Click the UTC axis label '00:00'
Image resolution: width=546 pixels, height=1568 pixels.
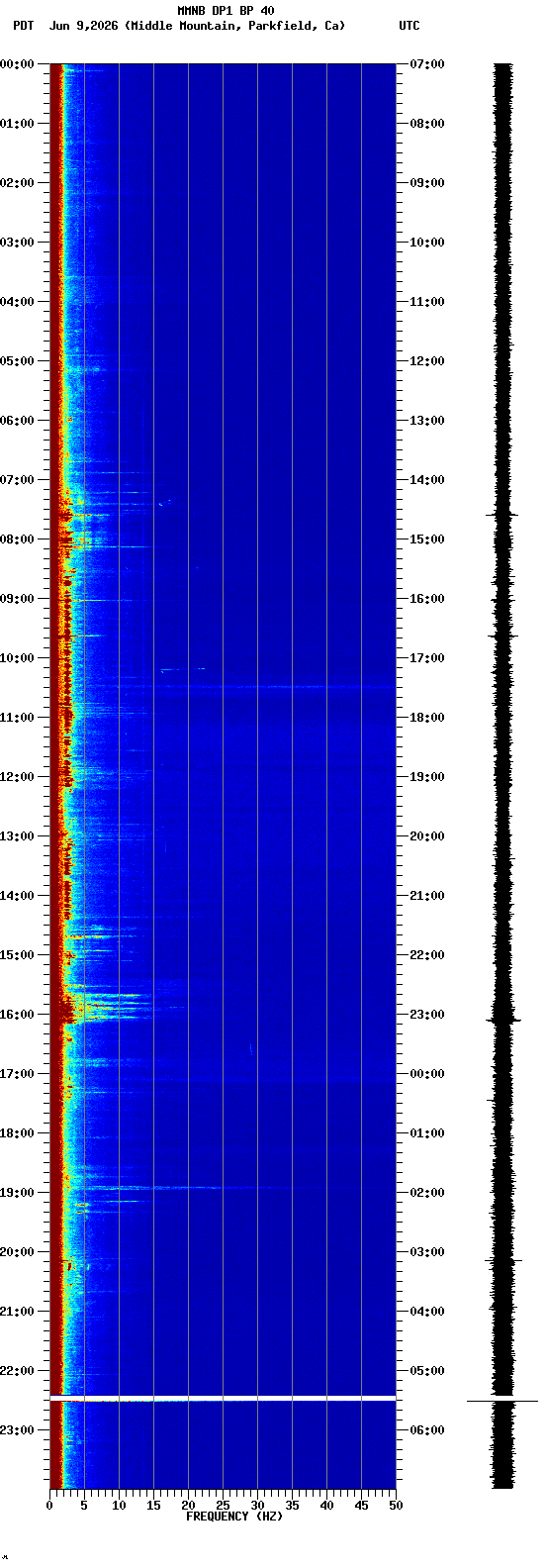427,1074
